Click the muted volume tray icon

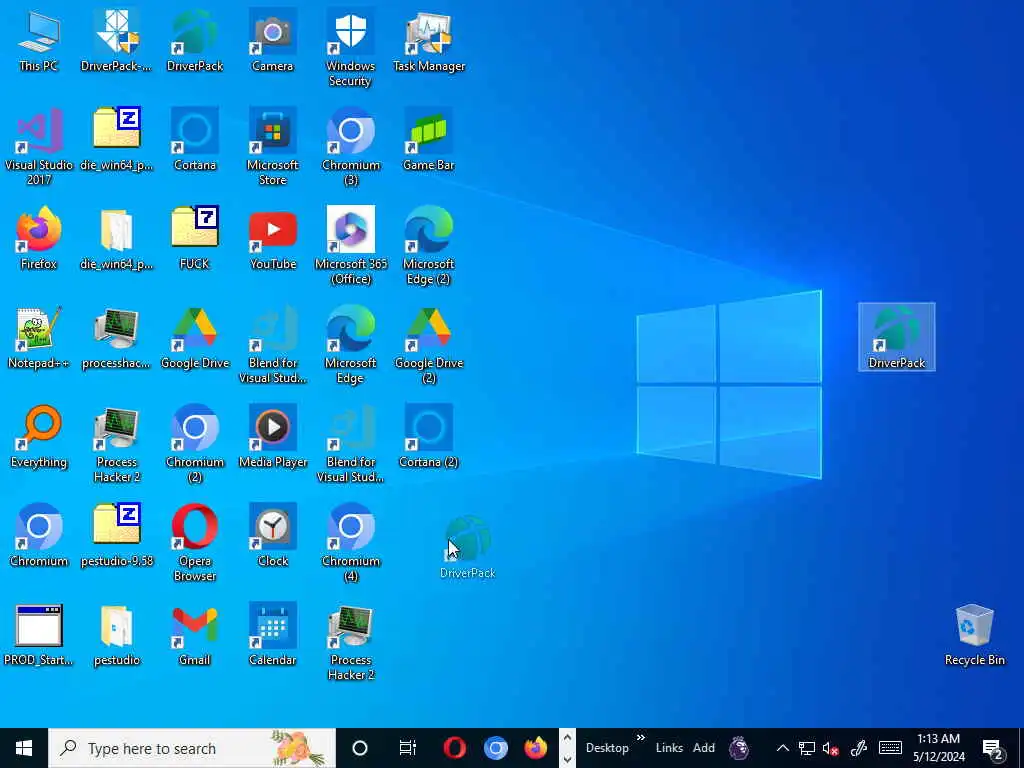(x=831, y=748)
